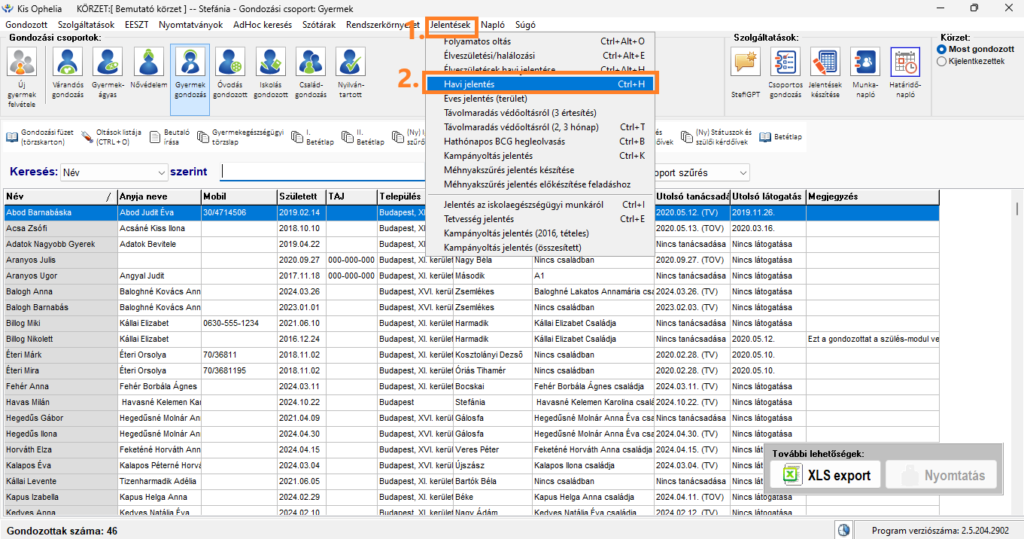Screen dimensions: 1024x539
Task: Select the Kijelentkezettek radio option
Action: (x=941, y=61)
